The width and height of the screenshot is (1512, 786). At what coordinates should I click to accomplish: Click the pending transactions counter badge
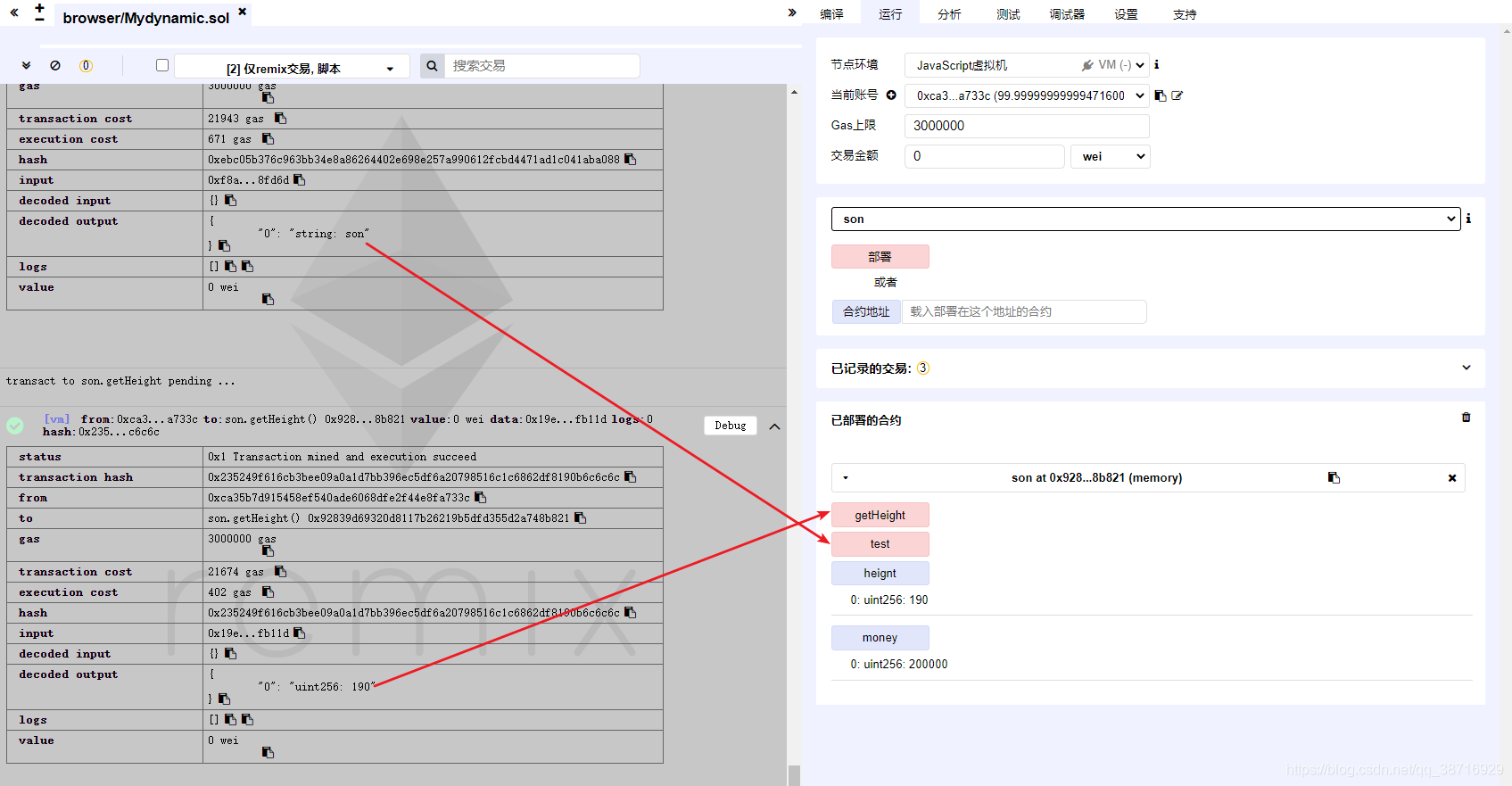point(86,65)
